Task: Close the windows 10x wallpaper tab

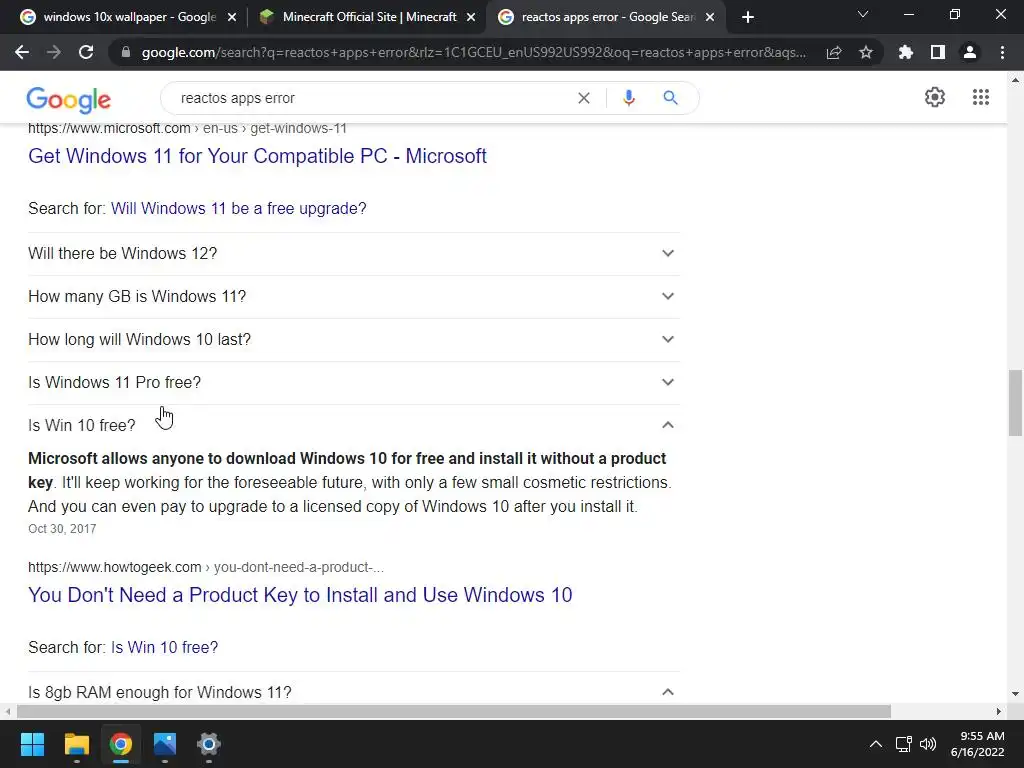Action: 232,18
